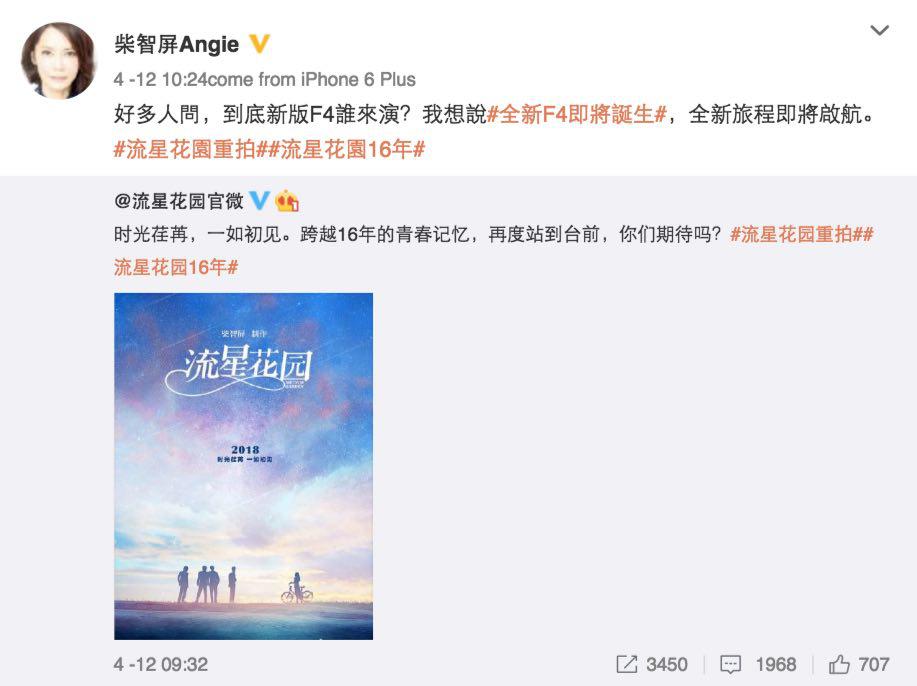Image resolution: width=917 pixels, height=686 pixels.
Task: Open @流星花园官微 account link
Action: pyautogui.click(x=179, y=201)
